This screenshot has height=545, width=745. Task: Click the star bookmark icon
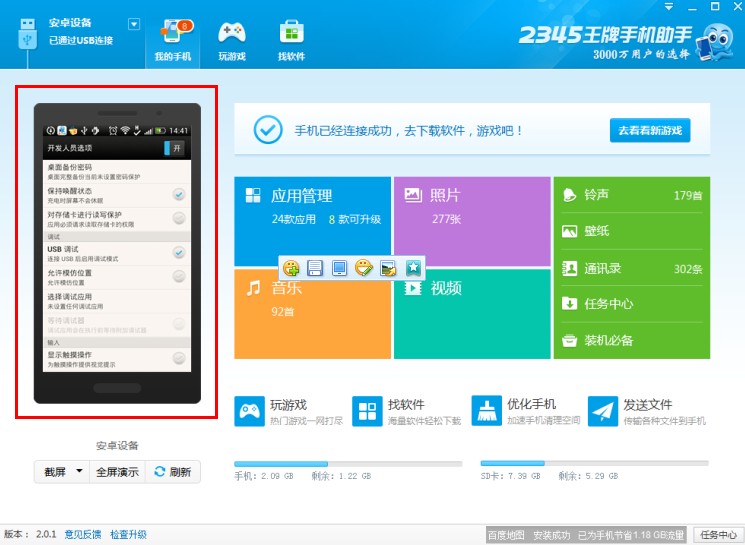[413, 268]
